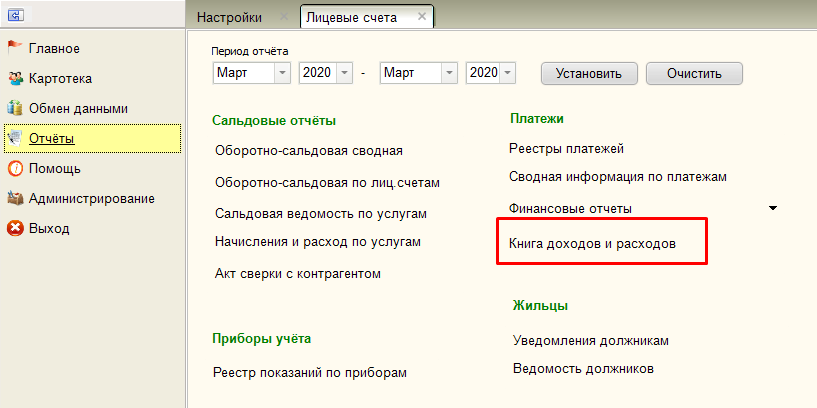Expand the Финансовые отчеты submenu arrow
This screenshot has height=408, width=817.
coord(773,208)
